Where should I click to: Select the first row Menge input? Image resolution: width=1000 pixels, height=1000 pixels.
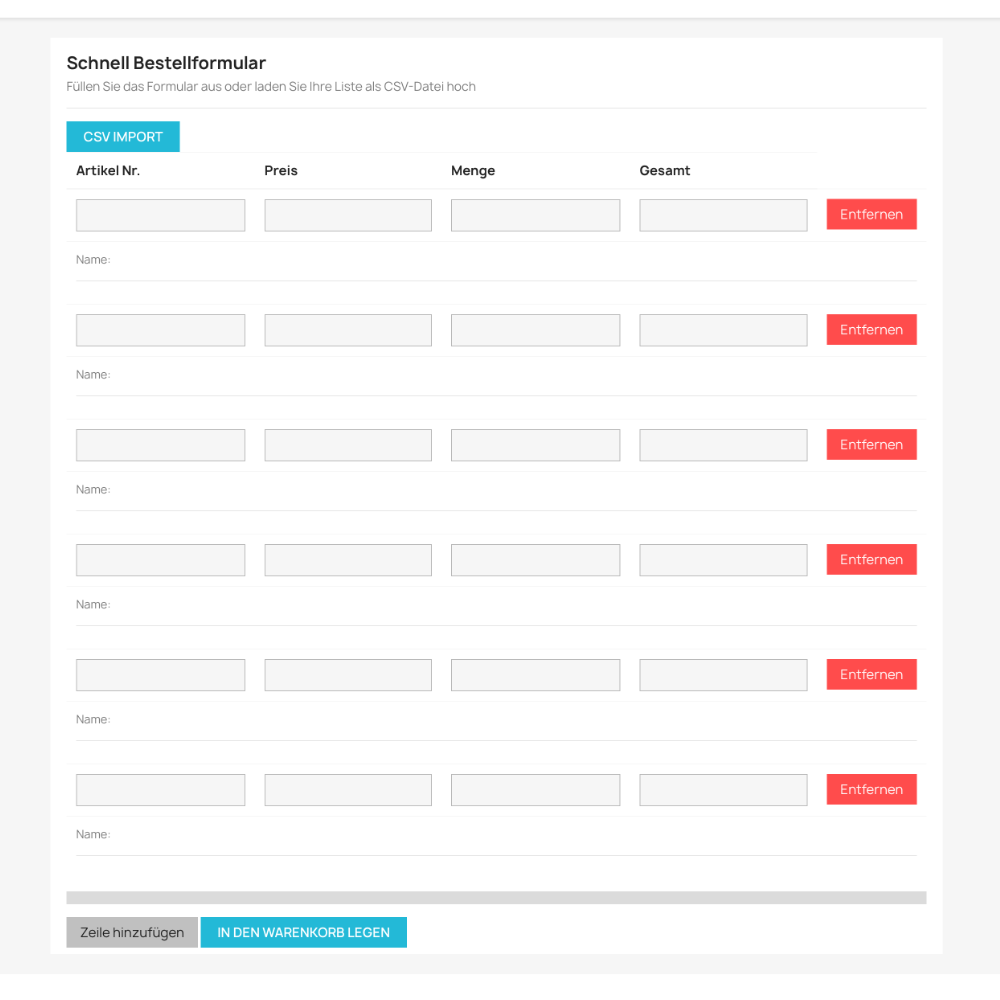pyautogui.click(x=535, y=215)
